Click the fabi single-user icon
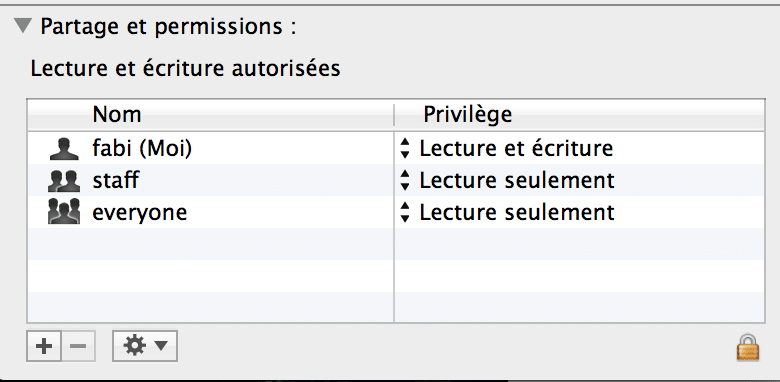Screen dimensions: 780x382 [64, 149]
